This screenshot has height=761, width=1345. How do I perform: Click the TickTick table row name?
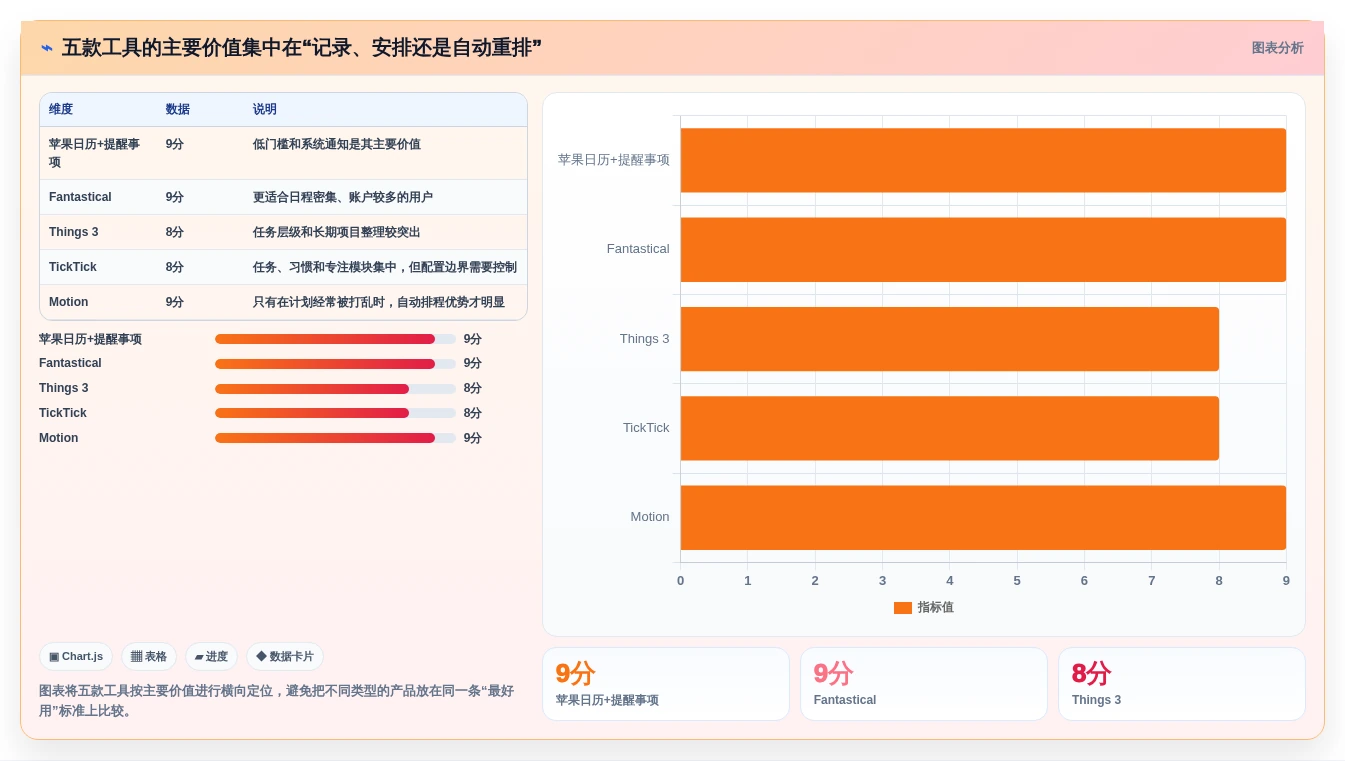click(x=73, y=267)
